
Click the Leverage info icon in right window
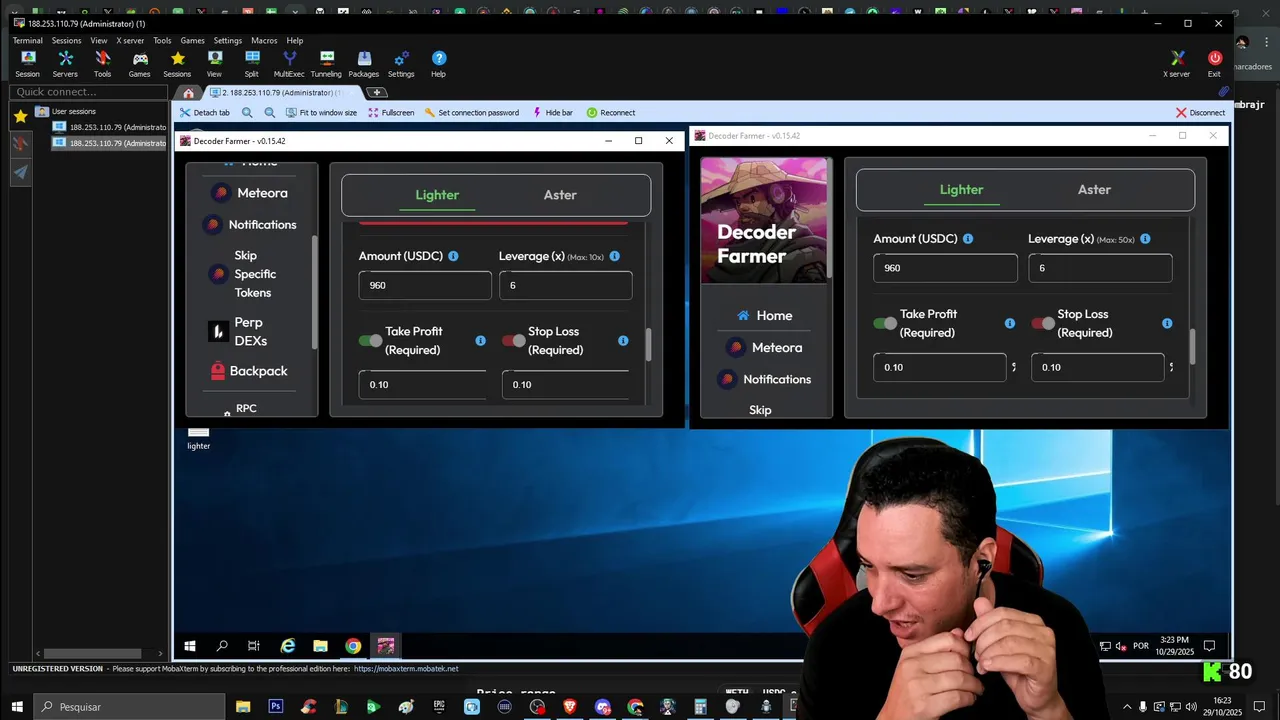pyautogui.click(x=1145, y=239)
